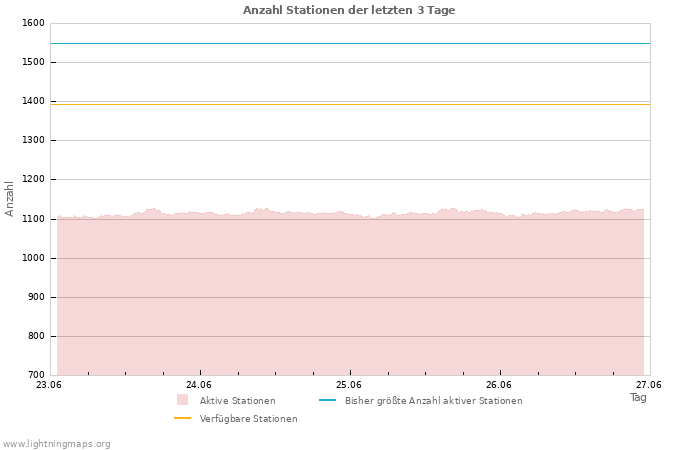Click the blue horizontal line in the chart
Image resolution: width=700 pixels, height=450 pixels.
tap(350, 43)
